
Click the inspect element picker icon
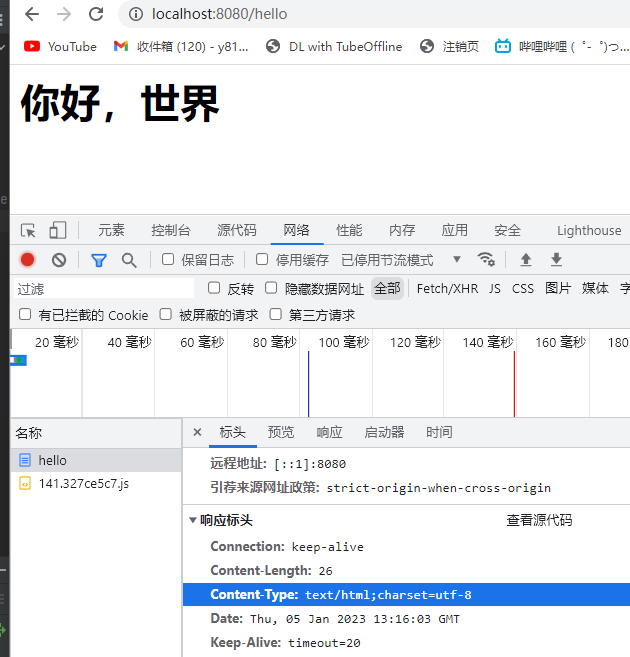point(28,230)
